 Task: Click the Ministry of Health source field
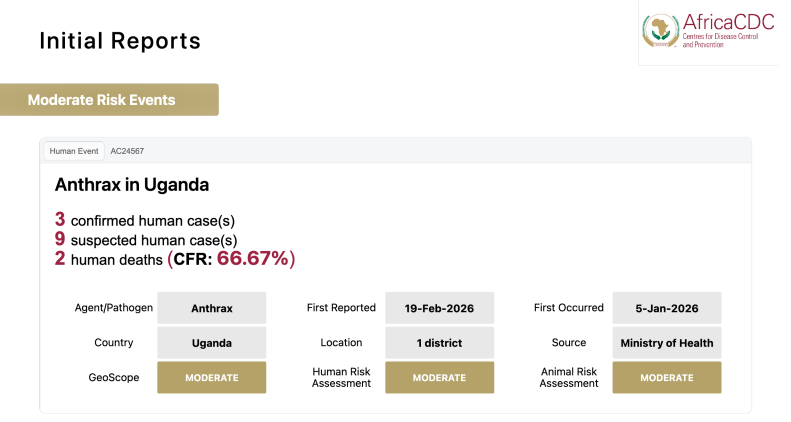(667, 343)
